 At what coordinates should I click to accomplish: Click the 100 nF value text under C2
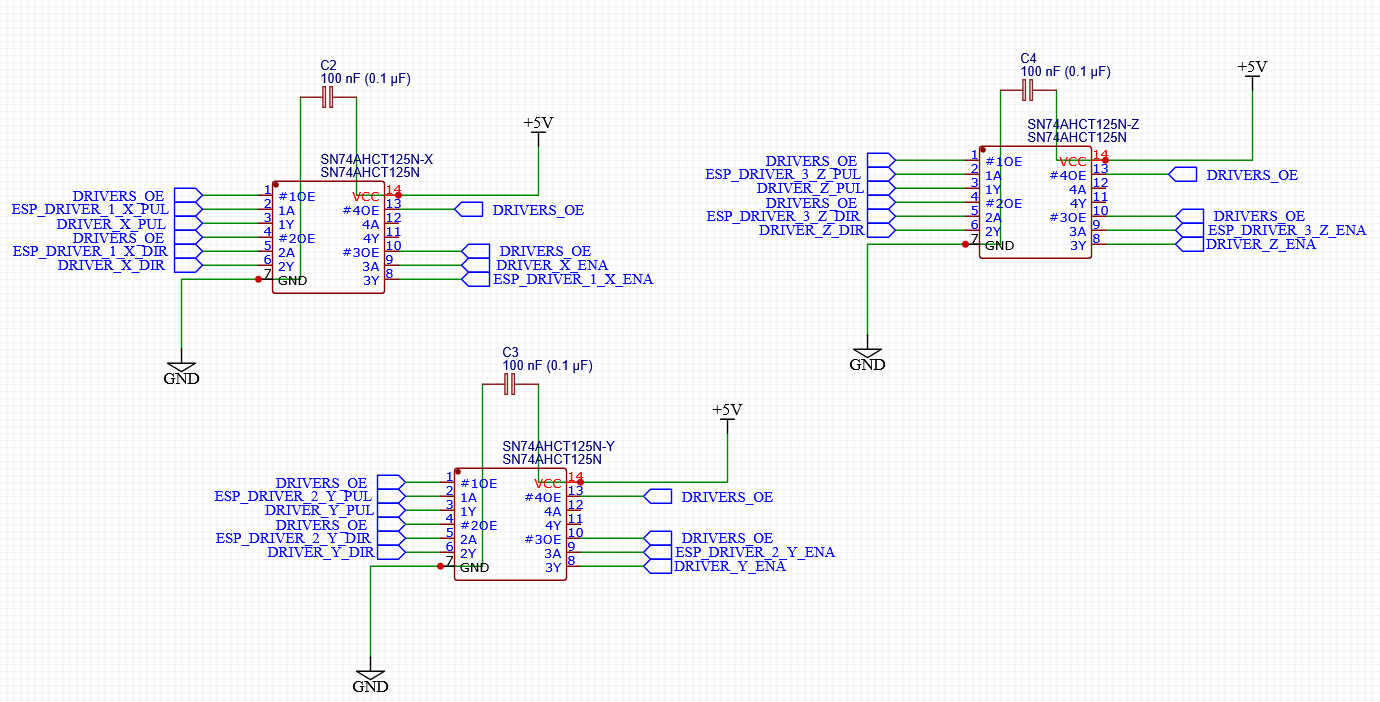365,78
